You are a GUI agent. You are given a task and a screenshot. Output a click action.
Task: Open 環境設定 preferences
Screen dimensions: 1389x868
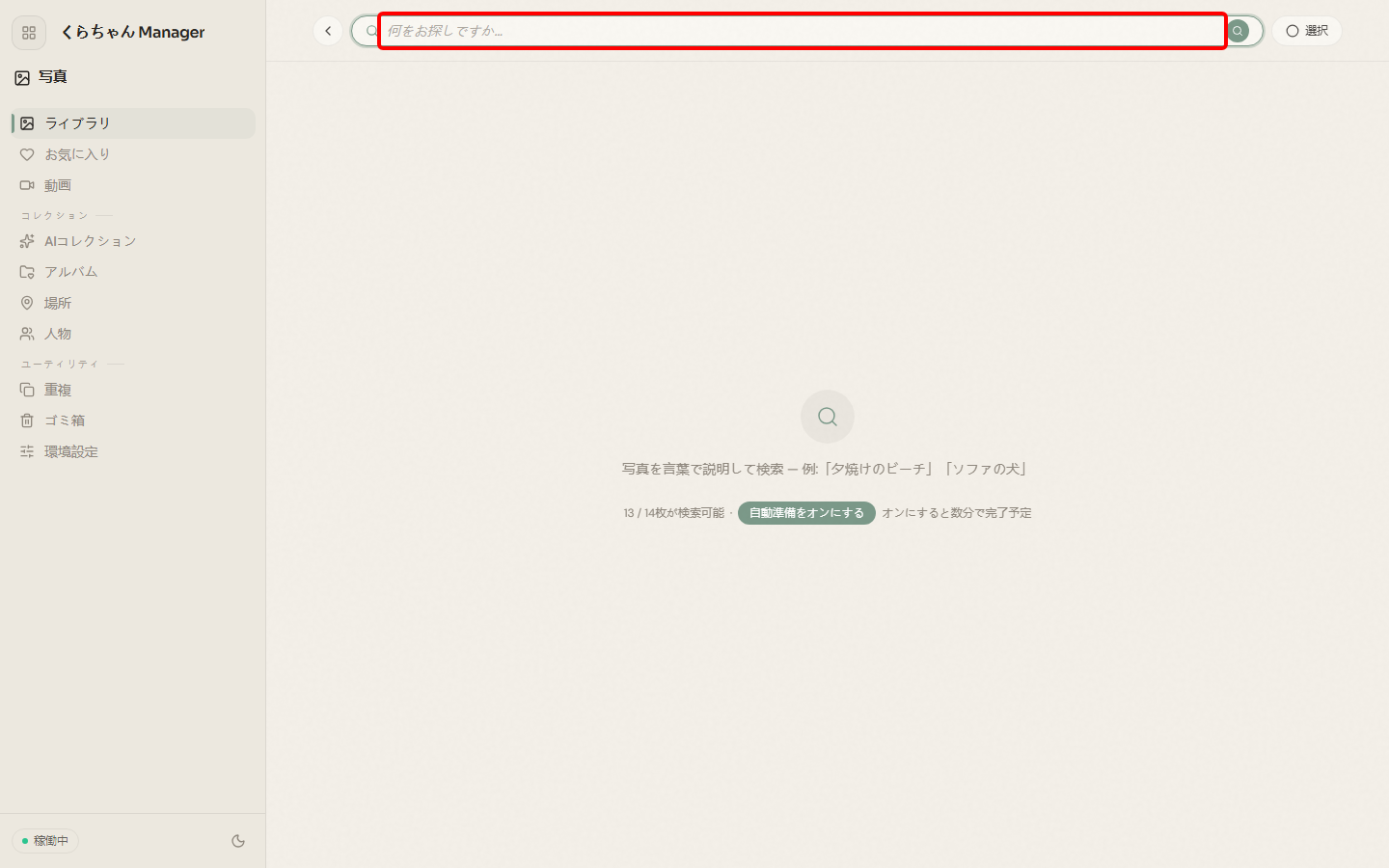click(x=133, y=451)
